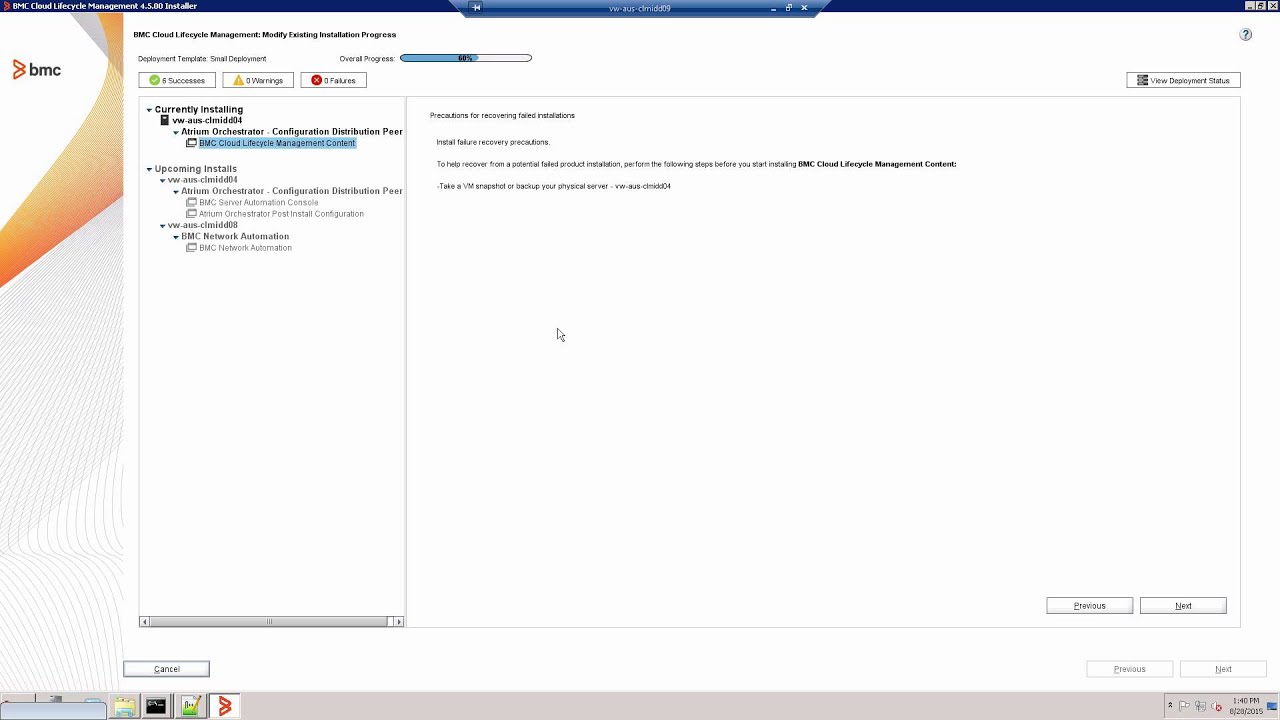Image resolution: width=1280 pixels, height=720 pixels.
Task: Click the 'Deployment Template: Small Deployment' label
Action: [202, 59]
